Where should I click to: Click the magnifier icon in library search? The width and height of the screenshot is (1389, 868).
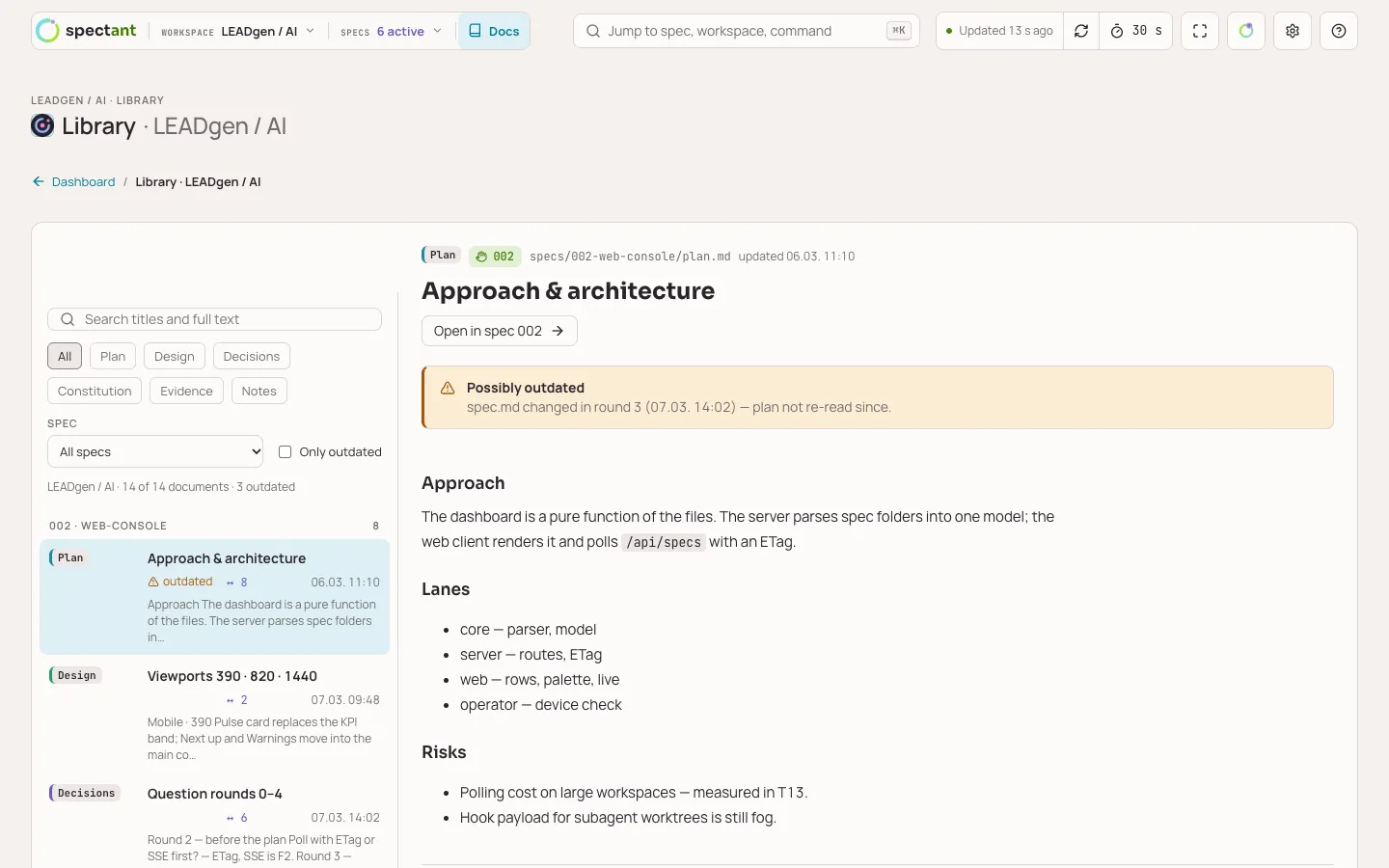coord(68,319)
